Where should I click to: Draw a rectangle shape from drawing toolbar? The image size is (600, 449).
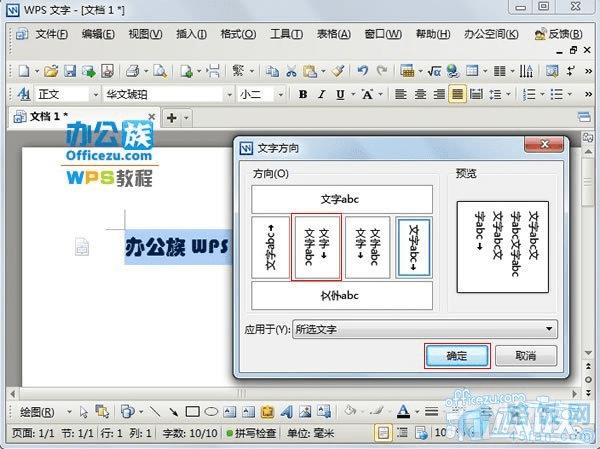tap(192, 412)
